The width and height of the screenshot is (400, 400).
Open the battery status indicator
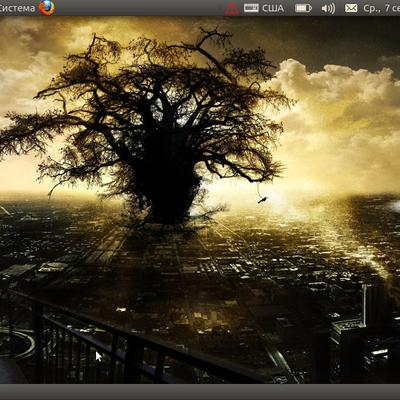coord(303,8)
